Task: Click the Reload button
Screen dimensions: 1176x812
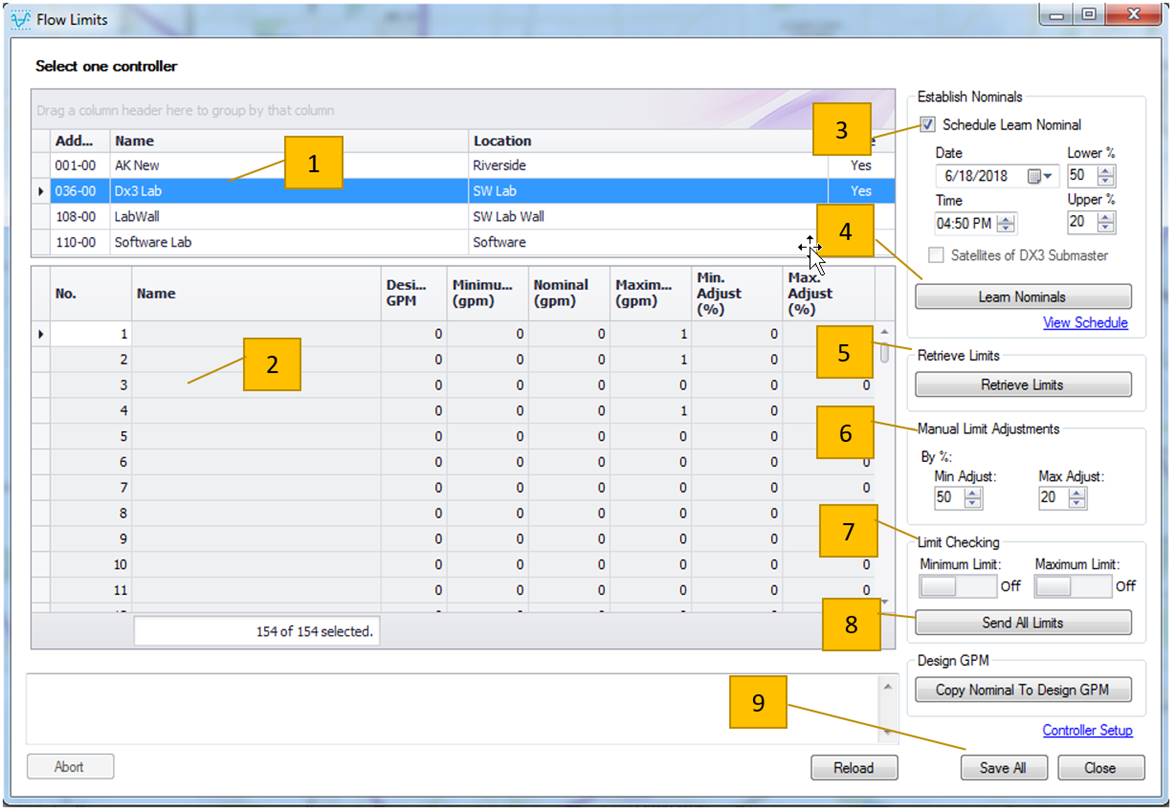Action: coord(854,768)
